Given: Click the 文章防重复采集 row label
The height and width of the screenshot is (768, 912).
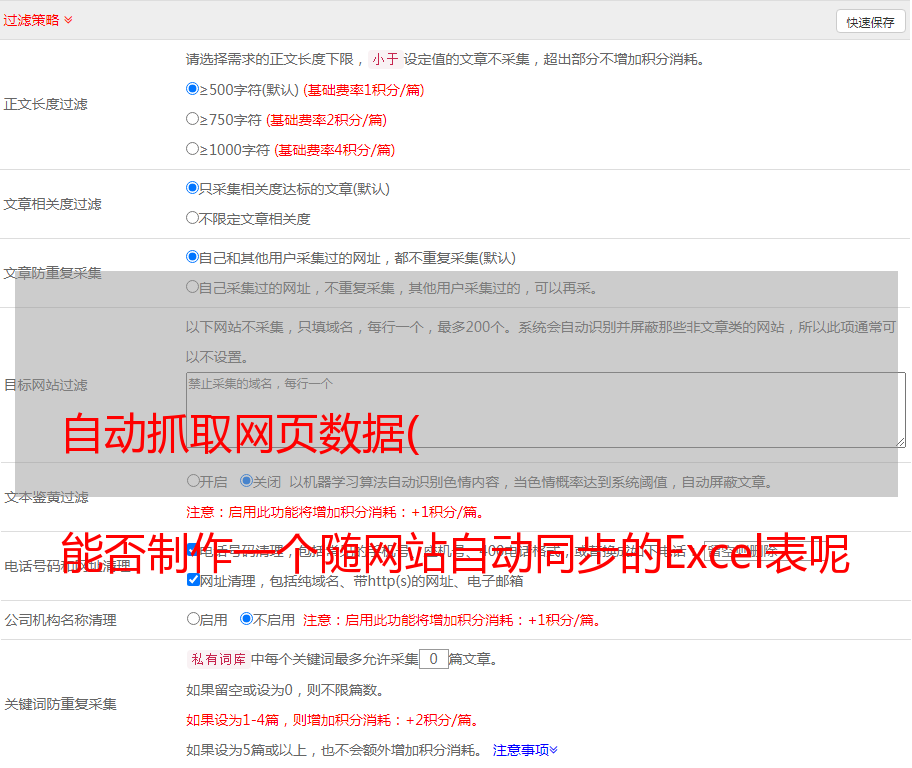Looking at the screenshot, I should click(52, 273).
